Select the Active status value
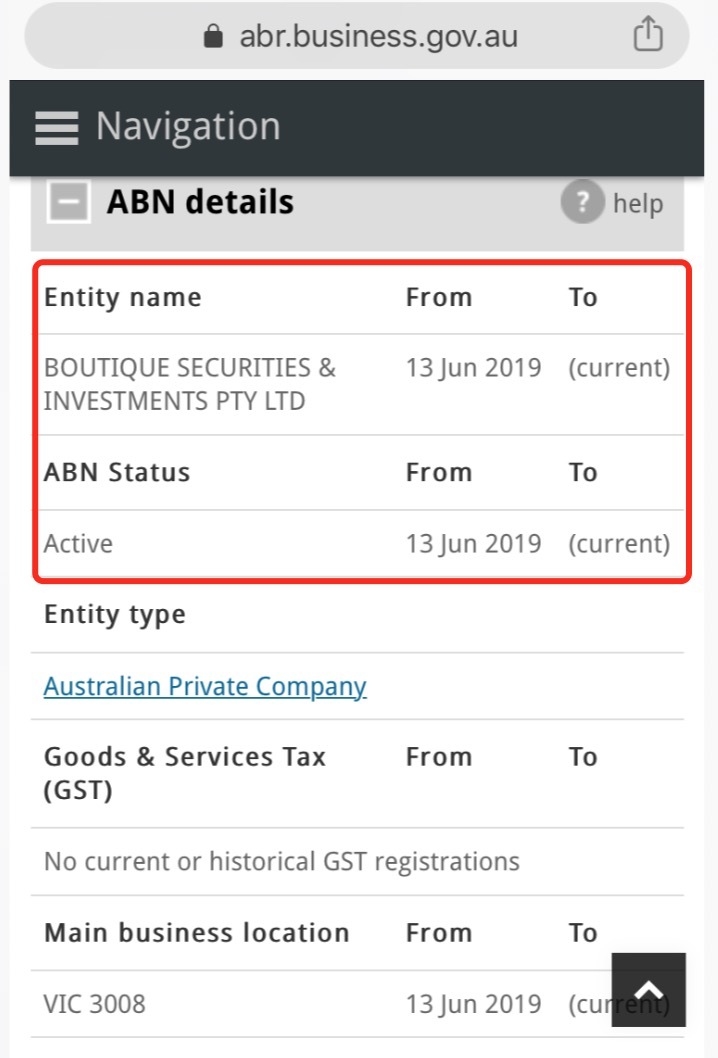Screen dimensions: 718x1058 pyautogui.click(x=78, y=544)
